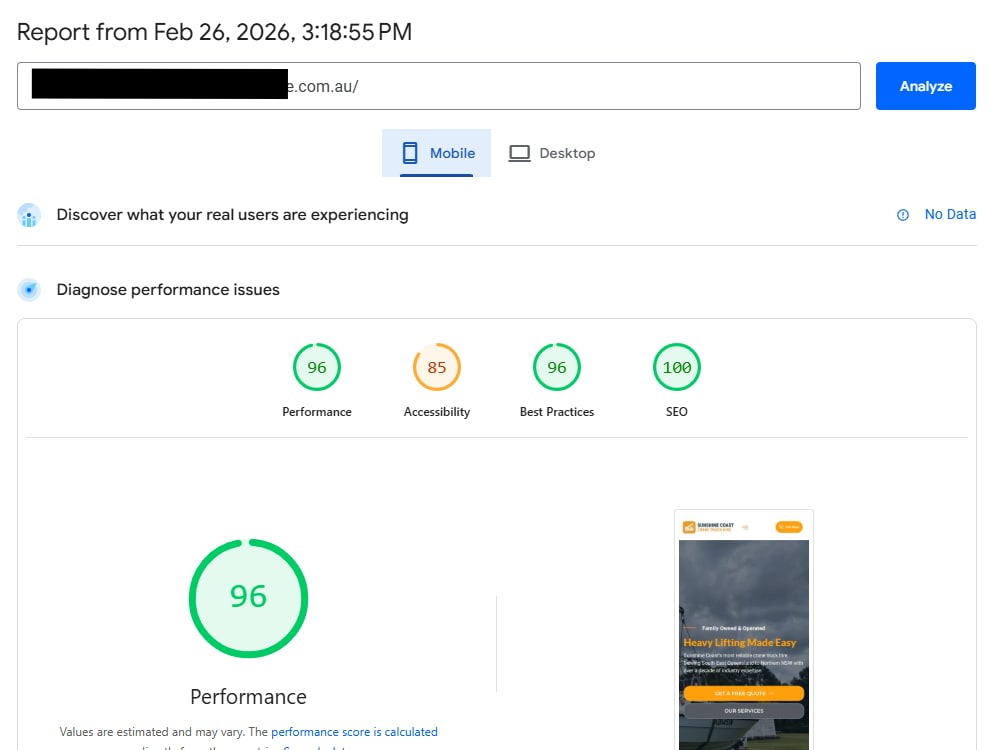Click the info icon beside No Data
This screenshot has width=1000, height=750.
click(x=903, y=215)
